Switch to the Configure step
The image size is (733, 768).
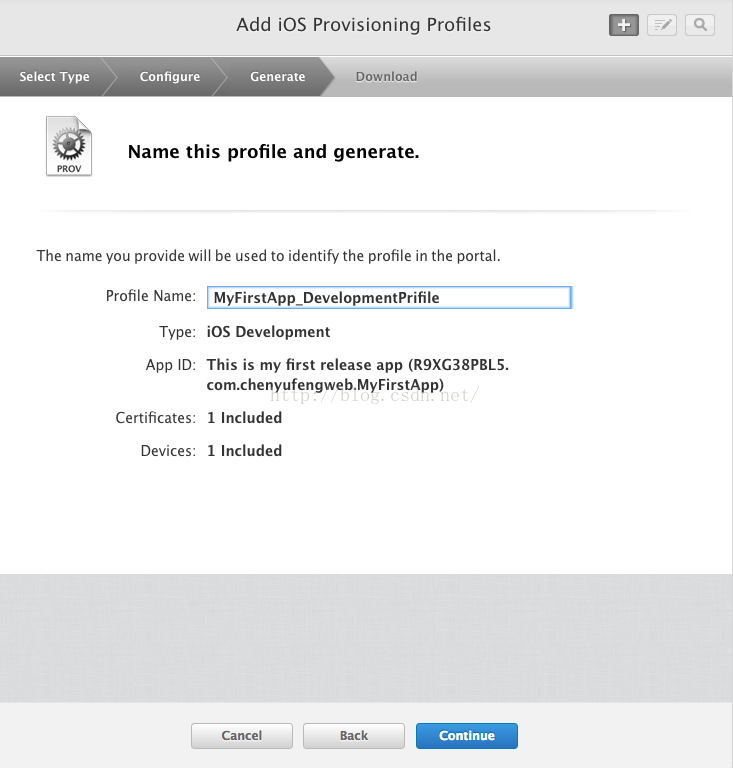(x=169, y=77)
